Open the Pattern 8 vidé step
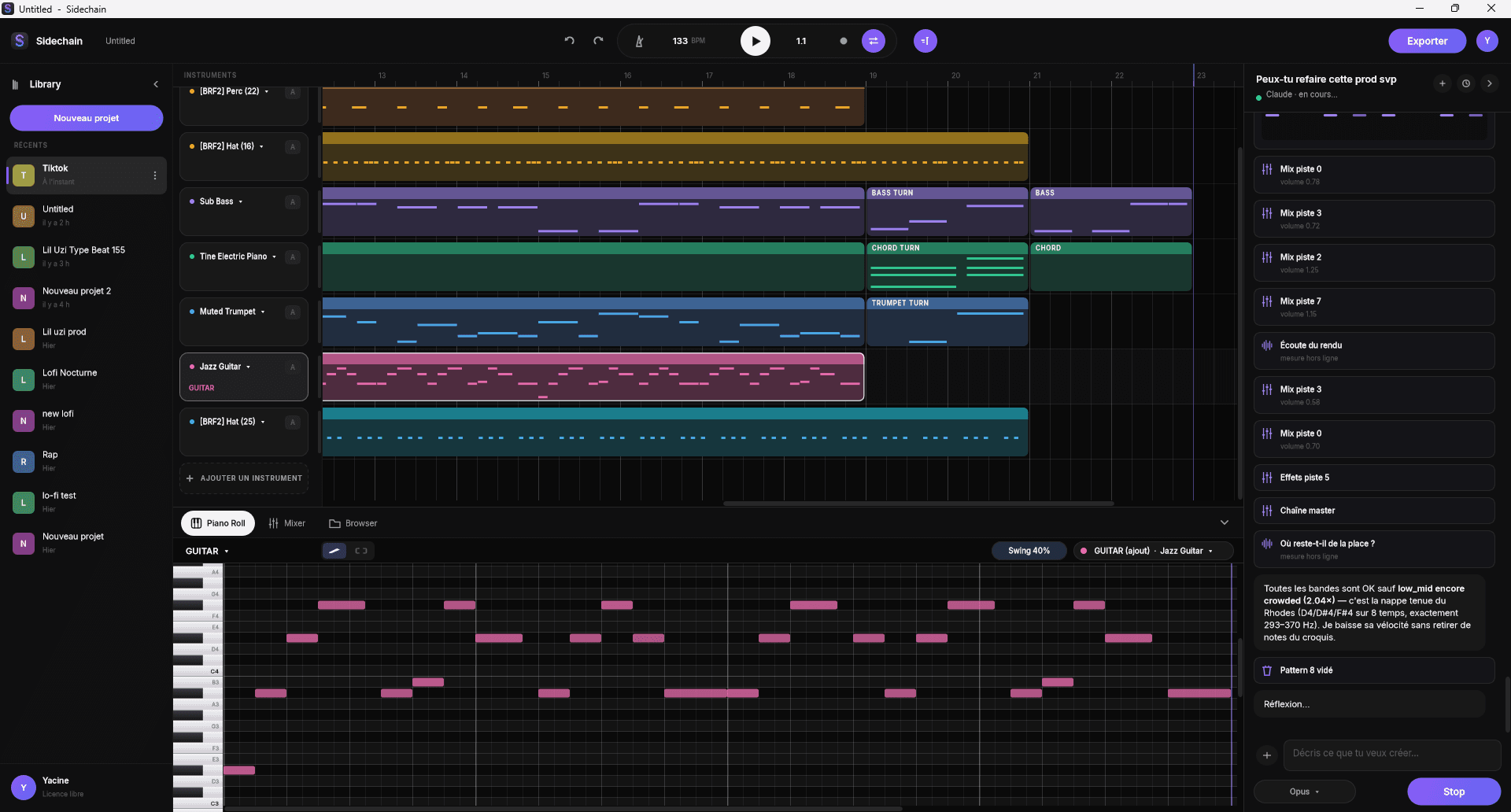The height and width of the screenshot is (812, 1511). (1374, 670)
